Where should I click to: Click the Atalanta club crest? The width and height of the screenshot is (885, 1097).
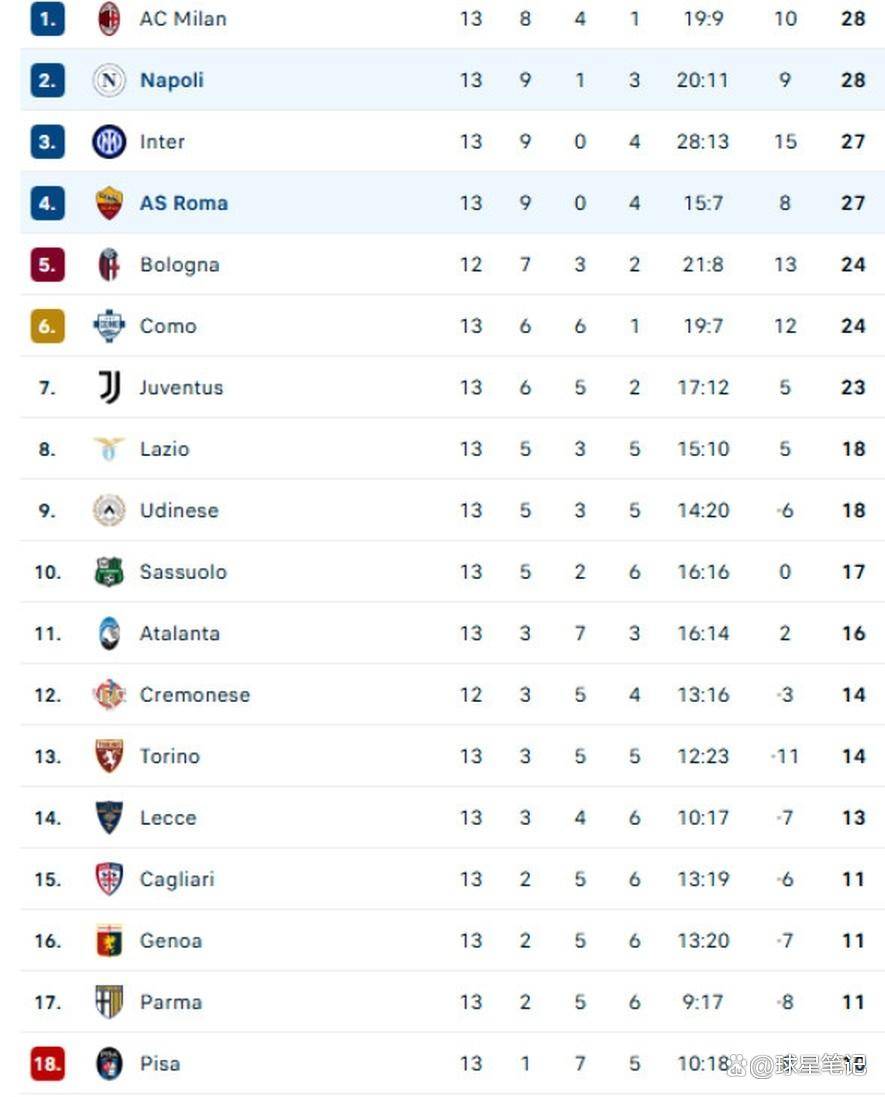(109, 633)
